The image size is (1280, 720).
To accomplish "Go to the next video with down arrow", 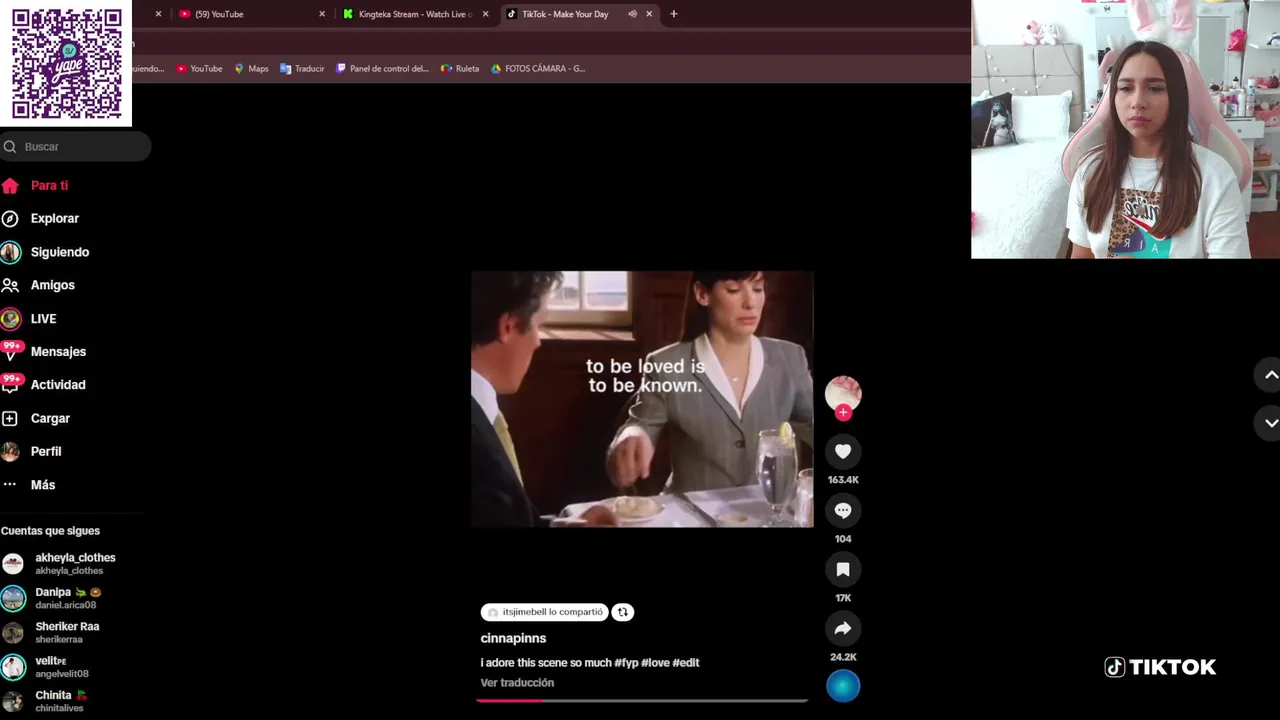I will [1271, 423].
